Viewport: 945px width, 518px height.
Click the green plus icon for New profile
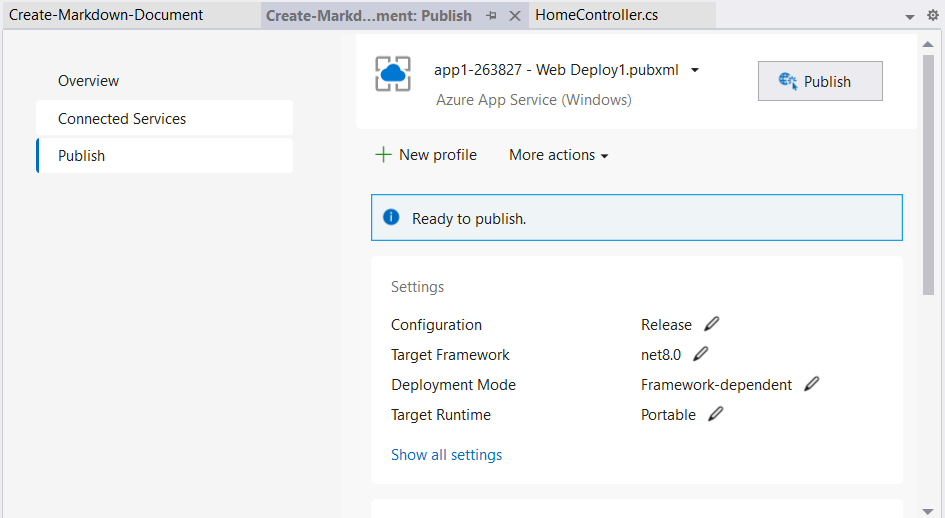tap(383, 155)
